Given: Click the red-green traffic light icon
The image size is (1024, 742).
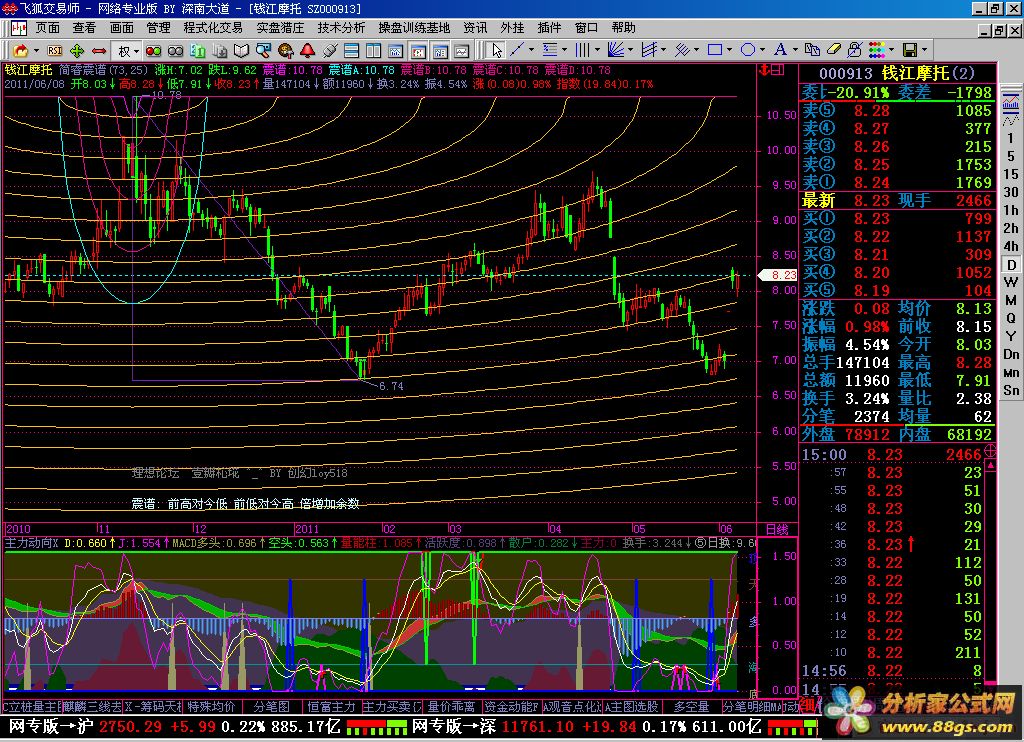Looking at the screenshot, I should tap(153, 50).
